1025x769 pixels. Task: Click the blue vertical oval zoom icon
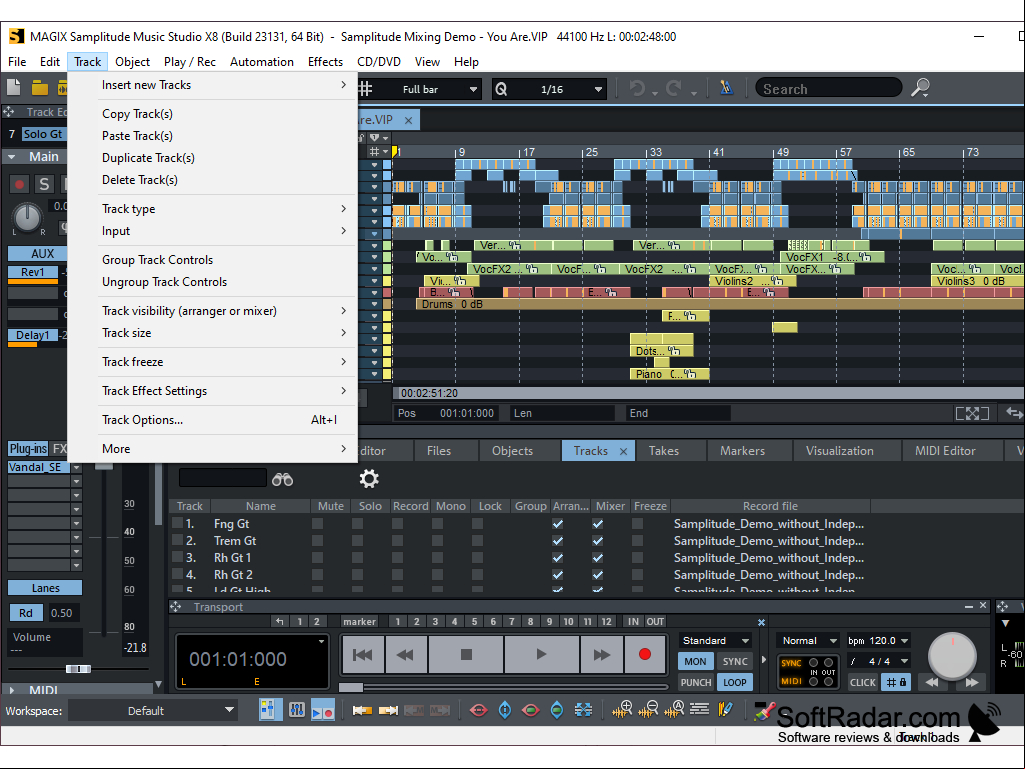pos(505,710)
